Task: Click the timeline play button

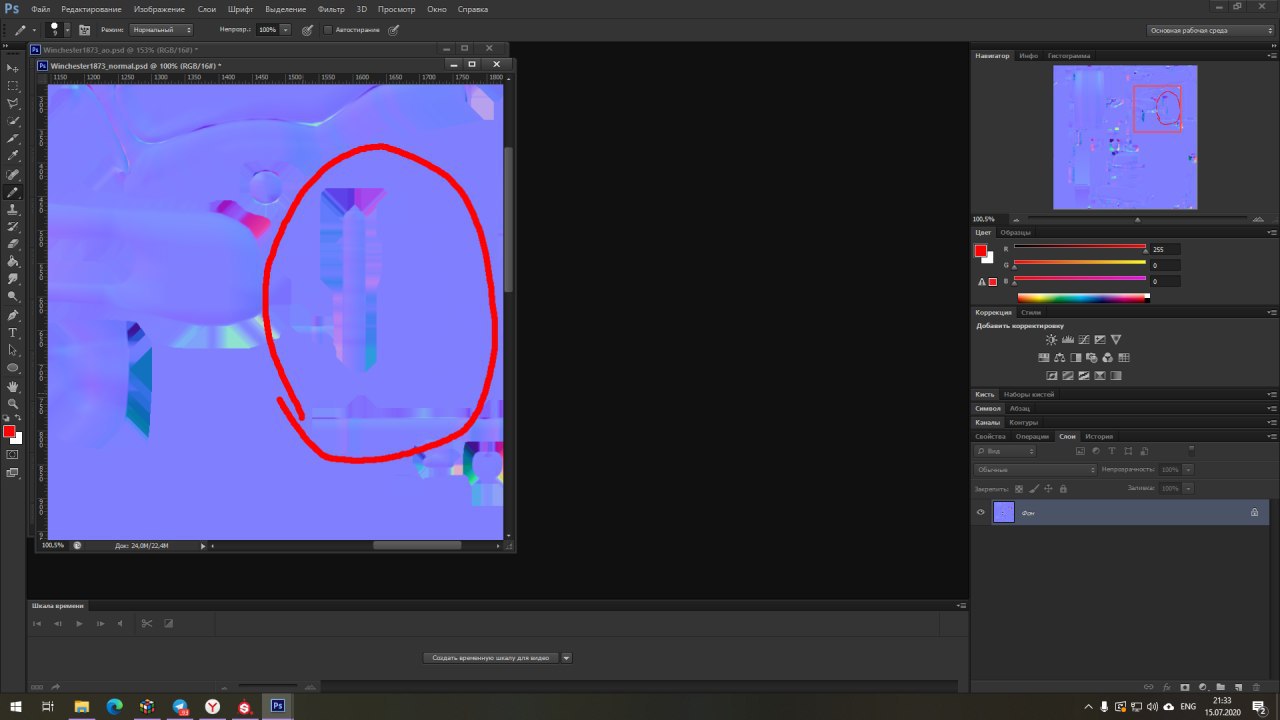Action: 79,623
